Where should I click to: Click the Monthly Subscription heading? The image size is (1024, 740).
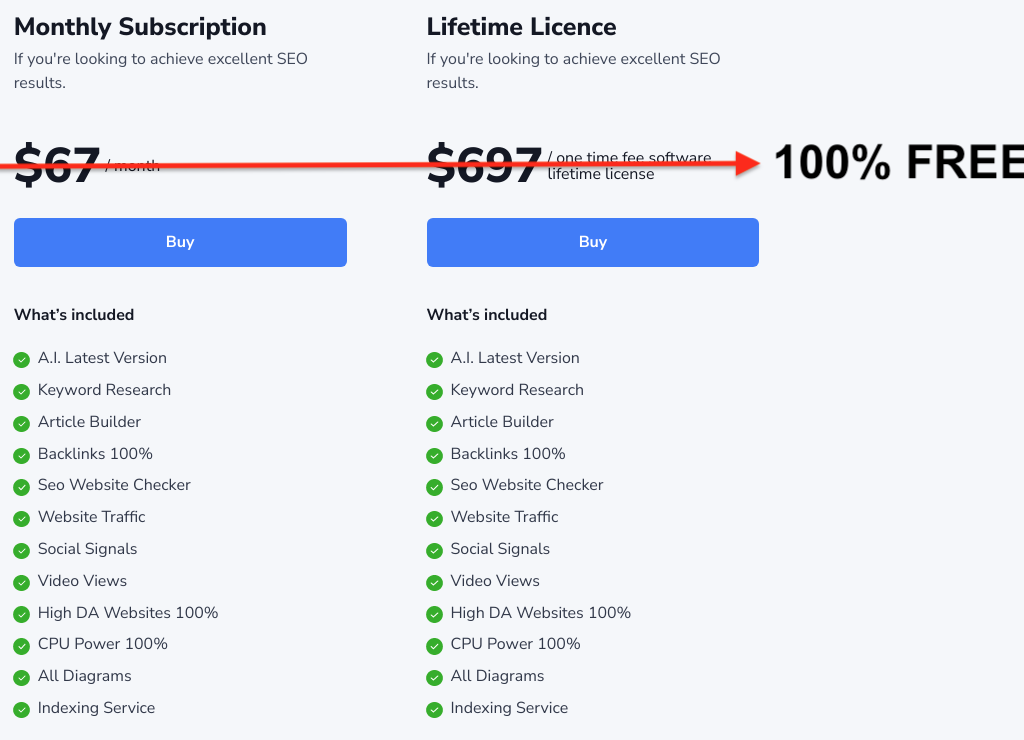pos(140,27)
